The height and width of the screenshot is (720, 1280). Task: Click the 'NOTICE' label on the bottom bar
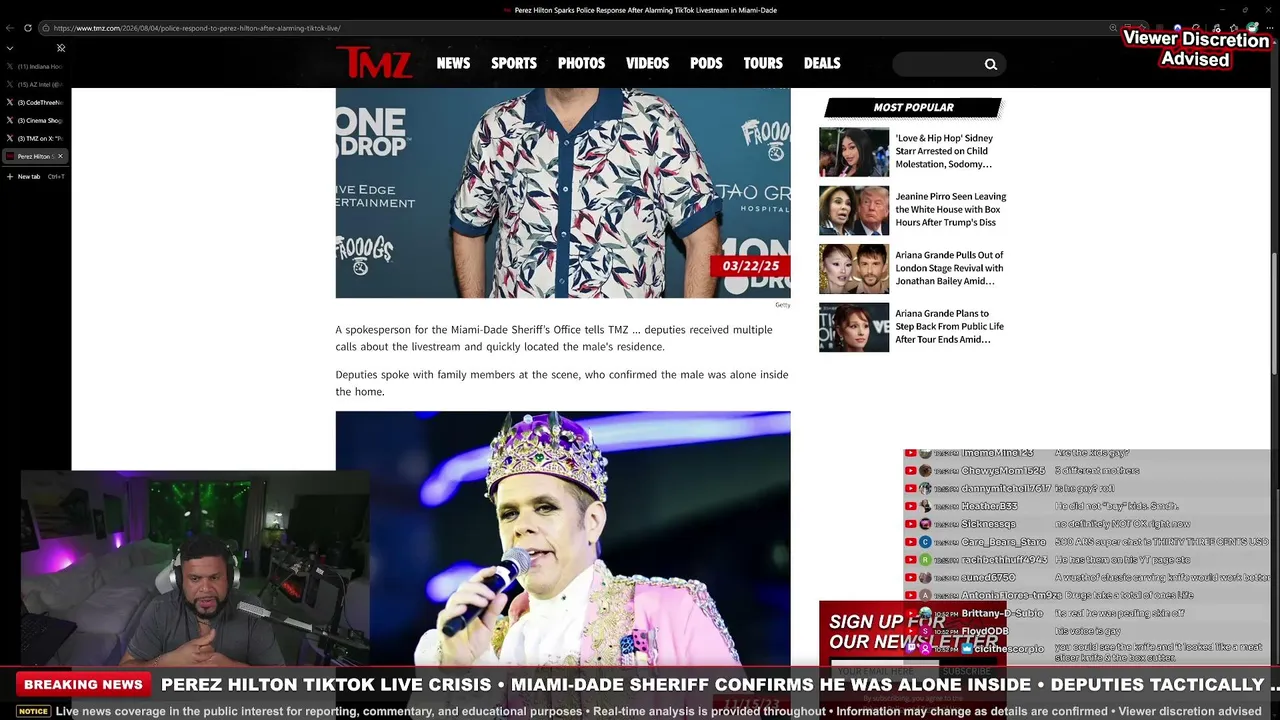coord(33,712)
